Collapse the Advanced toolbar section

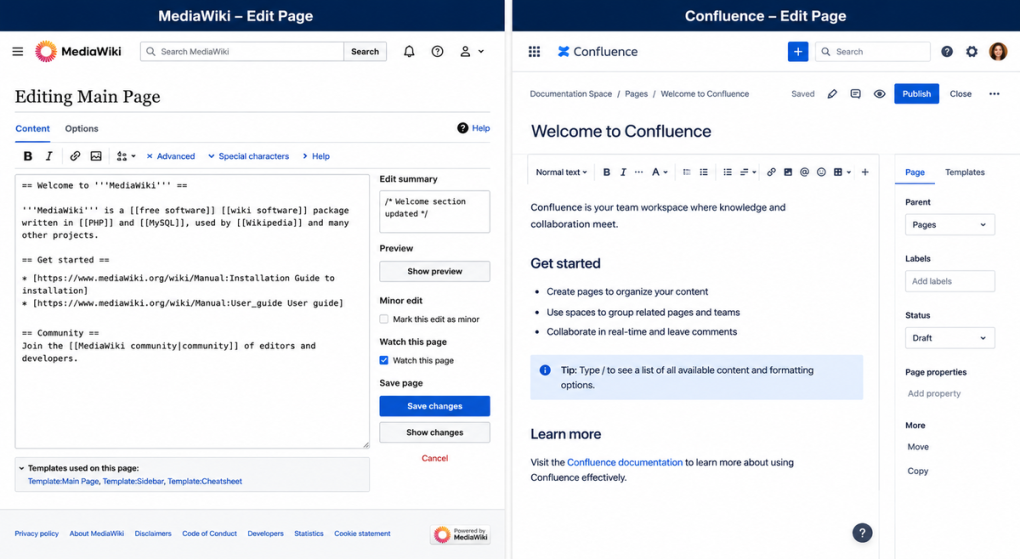(170, 156)
